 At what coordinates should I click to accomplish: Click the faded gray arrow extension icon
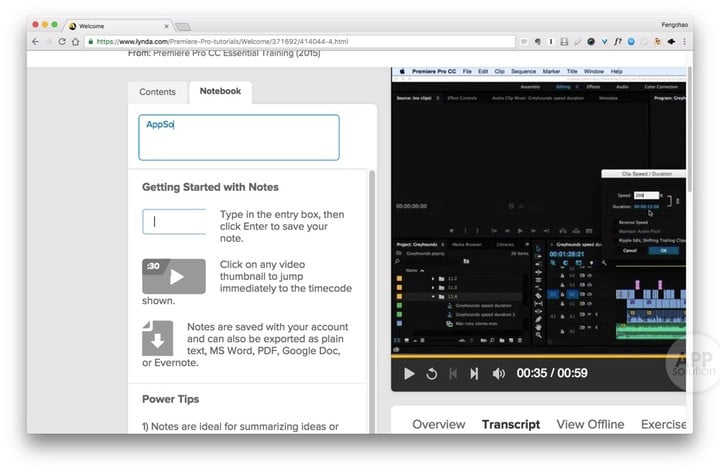[645, 41]
